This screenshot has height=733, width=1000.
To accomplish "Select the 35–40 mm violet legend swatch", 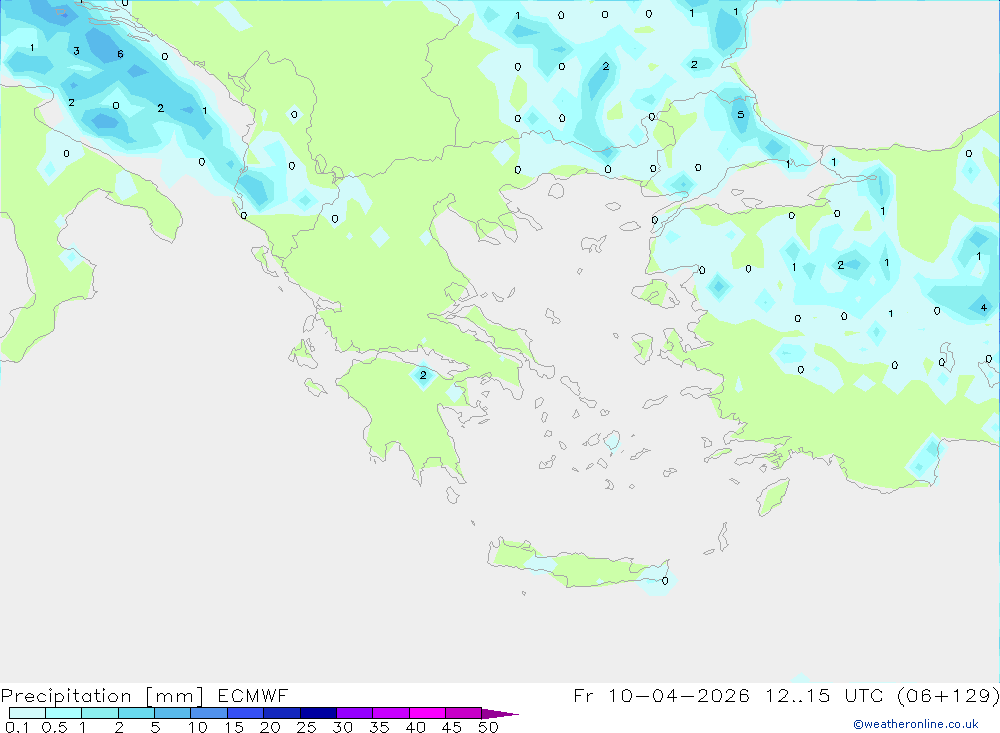I will pyautogui.click(x=391, y=713).
